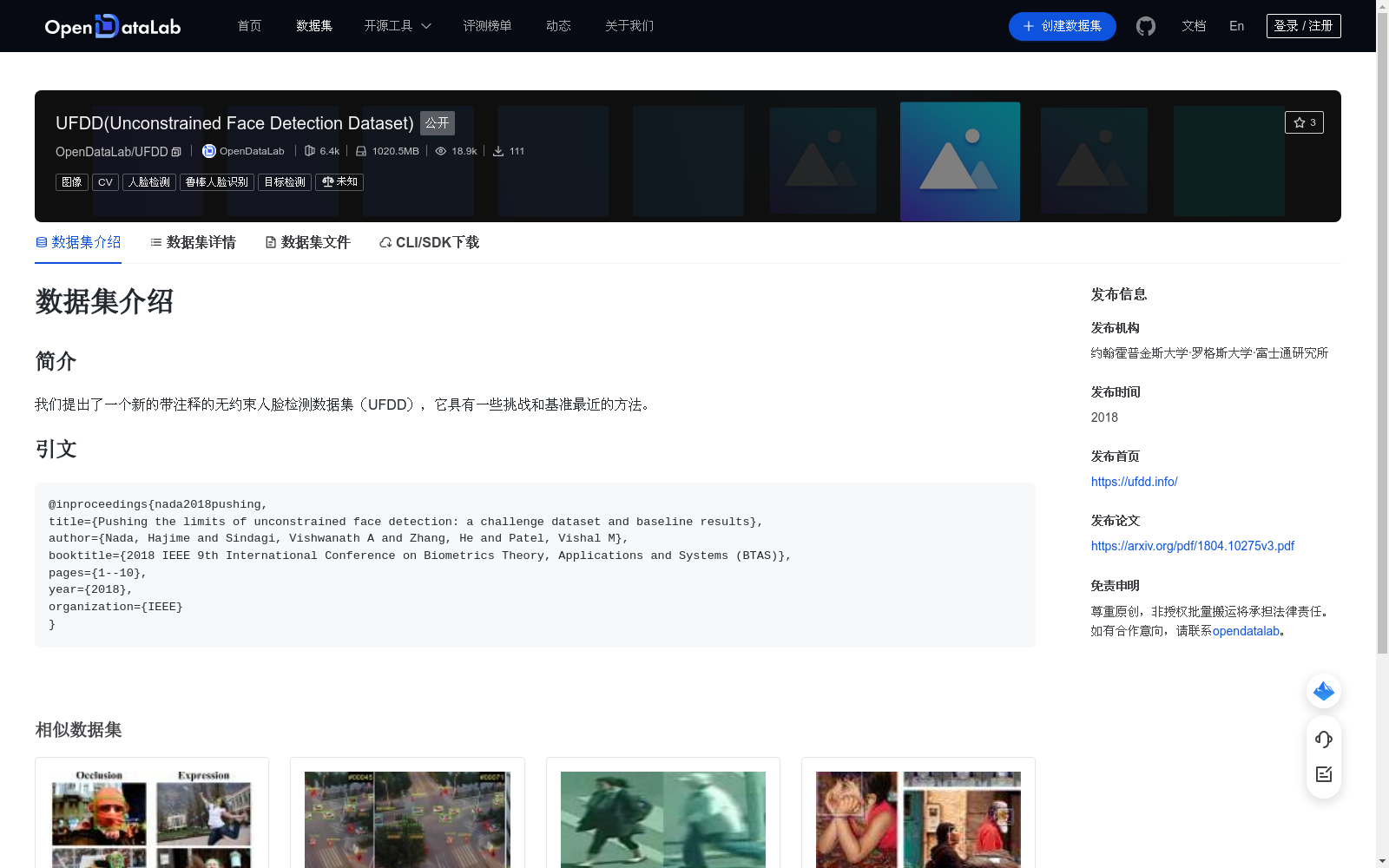Click the CV tag

[105, 182]
